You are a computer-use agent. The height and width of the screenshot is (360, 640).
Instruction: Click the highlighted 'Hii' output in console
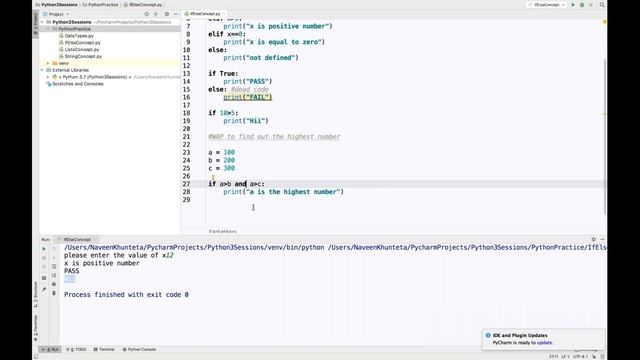pyautogui.click(x=69, y=279)
